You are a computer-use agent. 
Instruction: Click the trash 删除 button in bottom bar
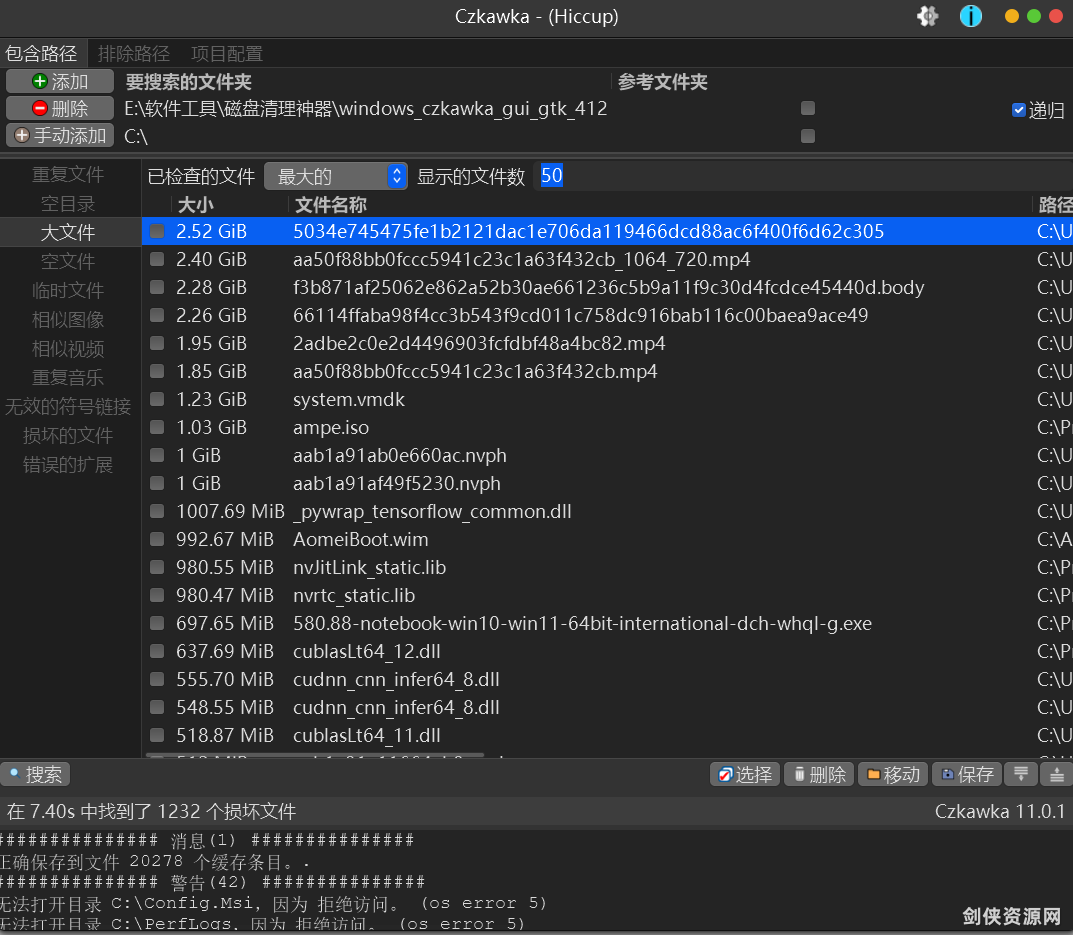click(817, 774)
